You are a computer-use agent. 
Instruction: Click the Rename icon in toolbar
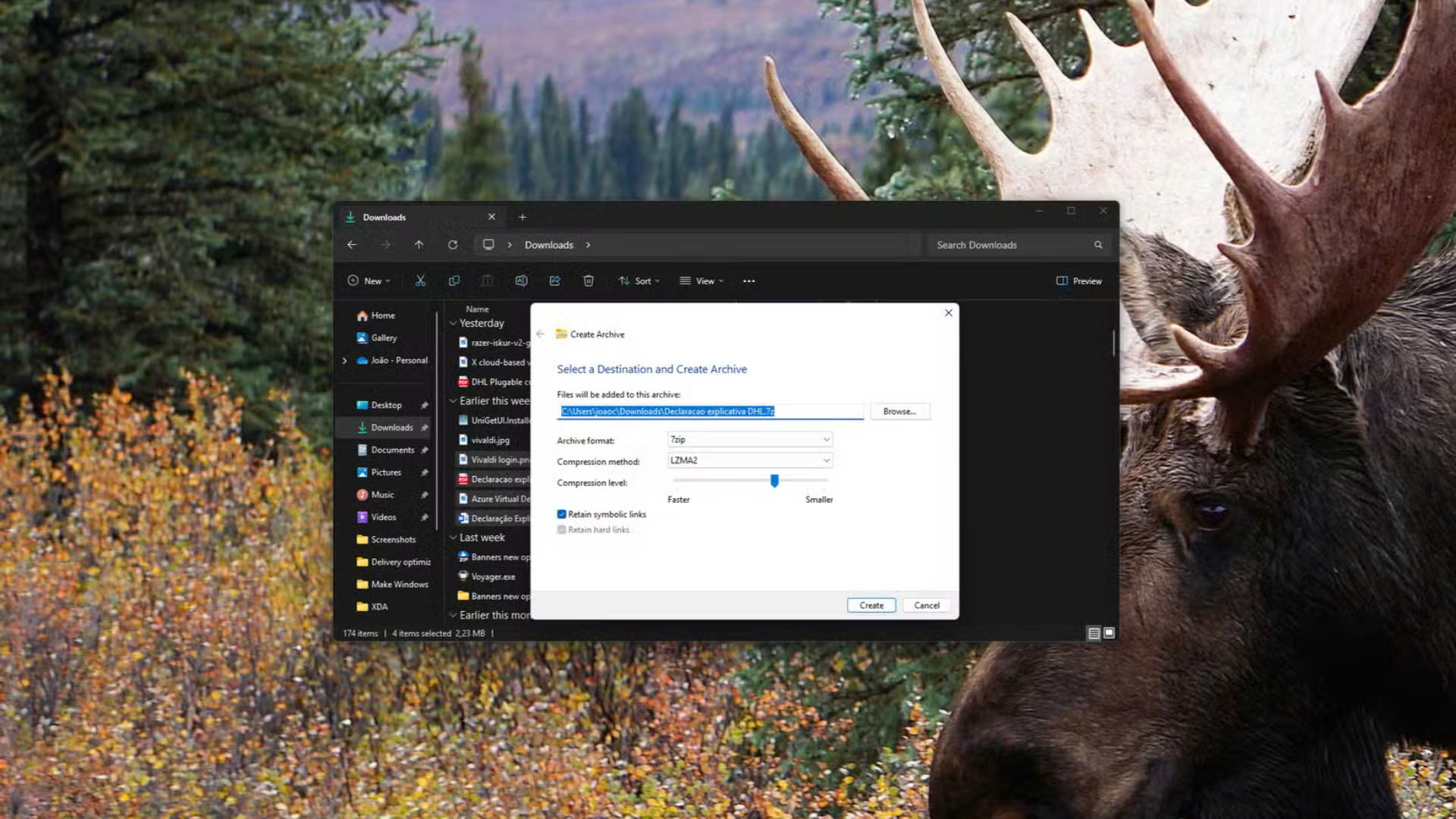tap(521, 281)
